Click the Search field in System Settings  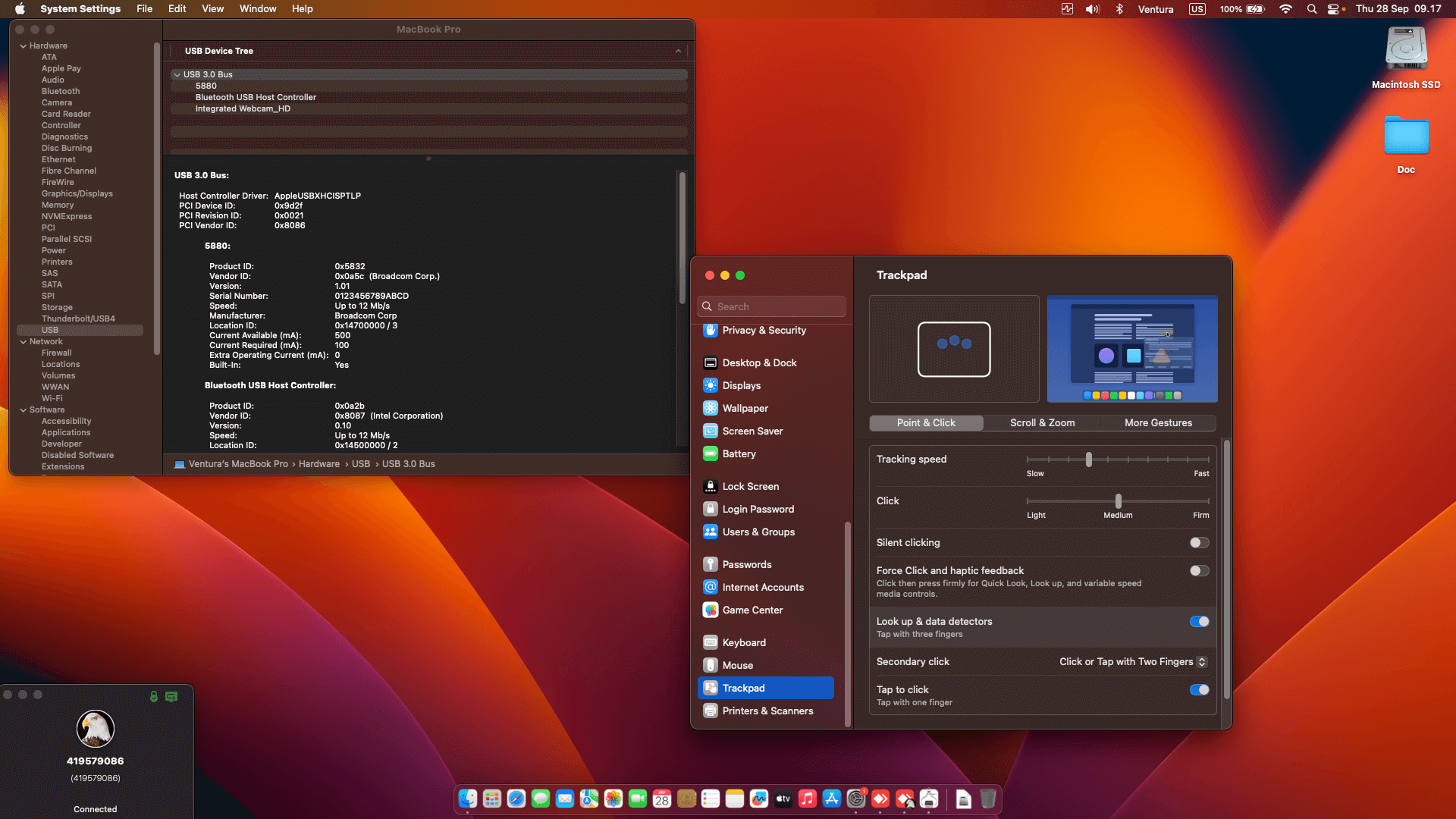coord(771,306)
